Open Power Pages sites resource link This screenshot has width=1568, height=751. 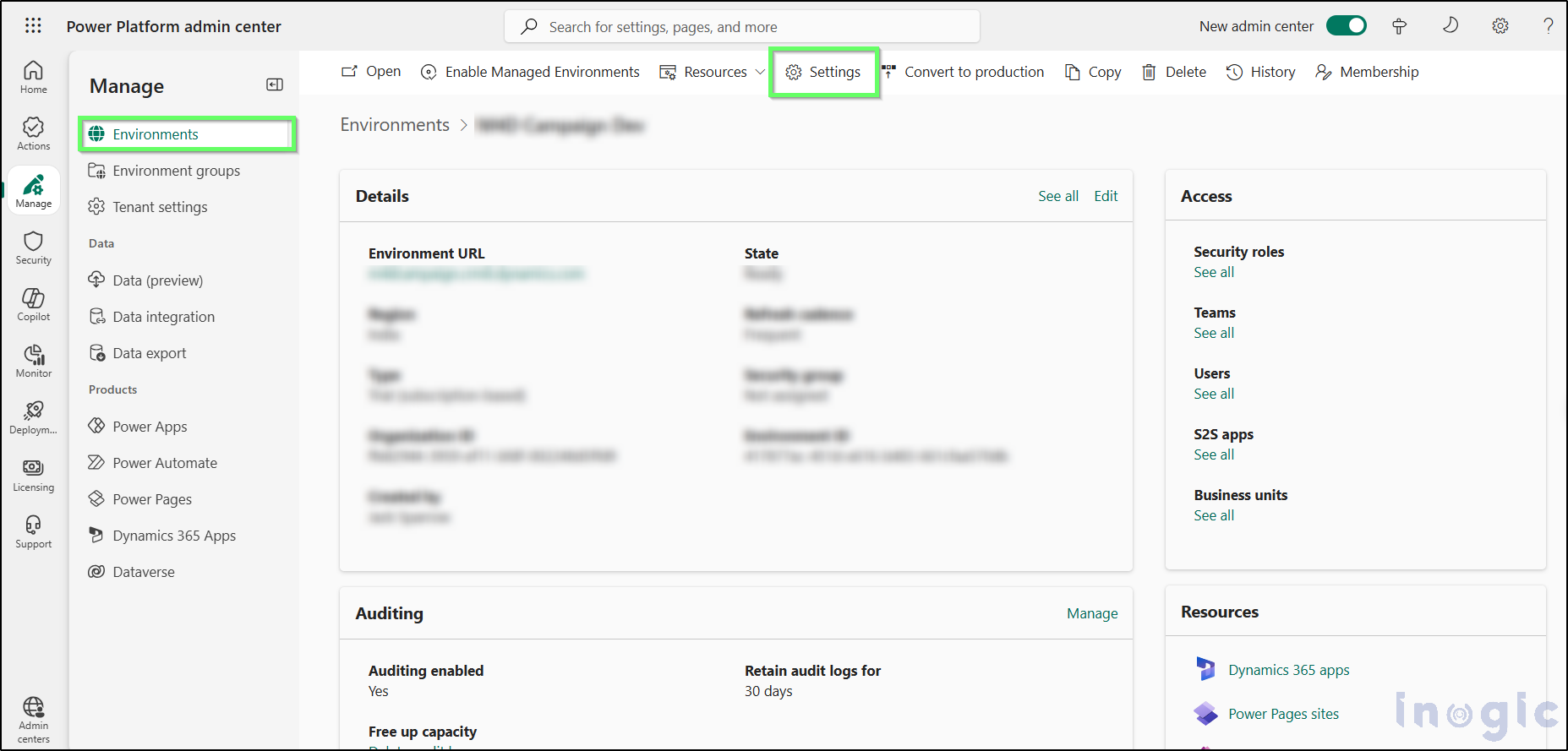coord(1283,714)
